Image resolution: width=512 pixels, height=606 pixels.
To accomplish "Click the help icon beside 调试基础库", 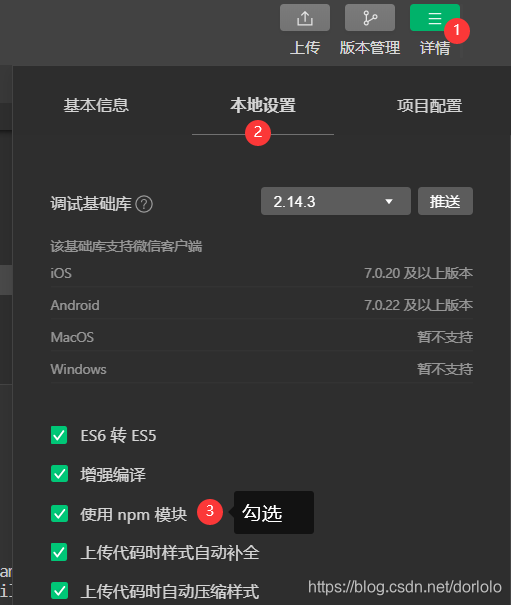I will 144,204.
